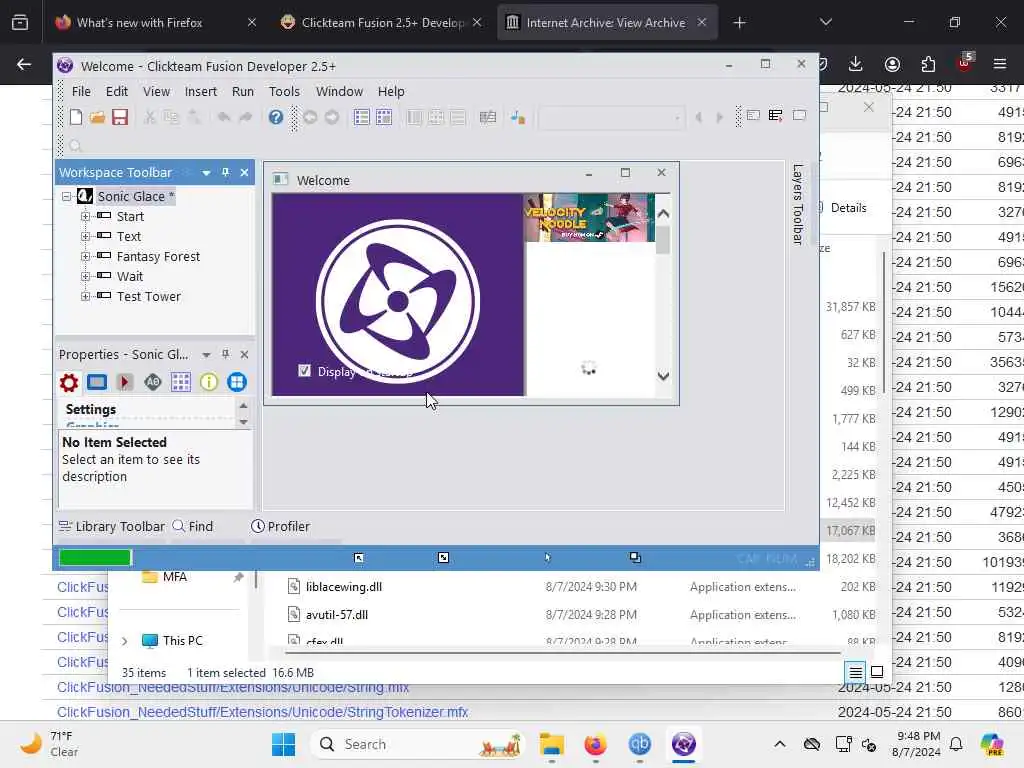Image resolution: width=1024 pixels, height=768 pixels.
Task: Open the Profiler tab
Action: point(280,526)
